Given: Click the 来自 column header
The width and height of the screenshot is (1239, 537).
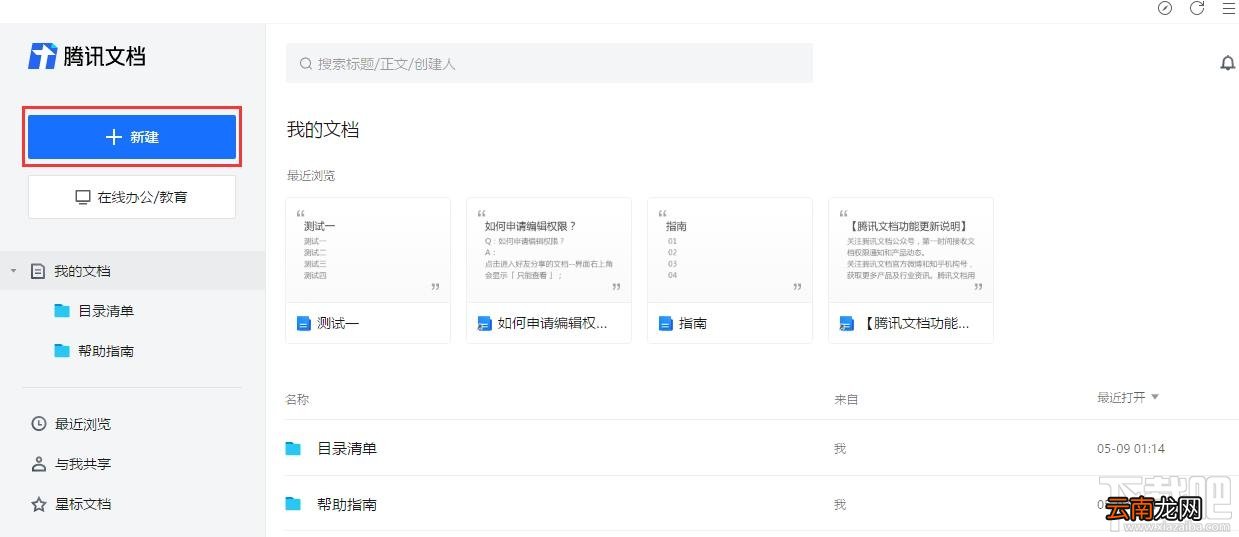Looking at the screenshot, I should tap(846, 399).
